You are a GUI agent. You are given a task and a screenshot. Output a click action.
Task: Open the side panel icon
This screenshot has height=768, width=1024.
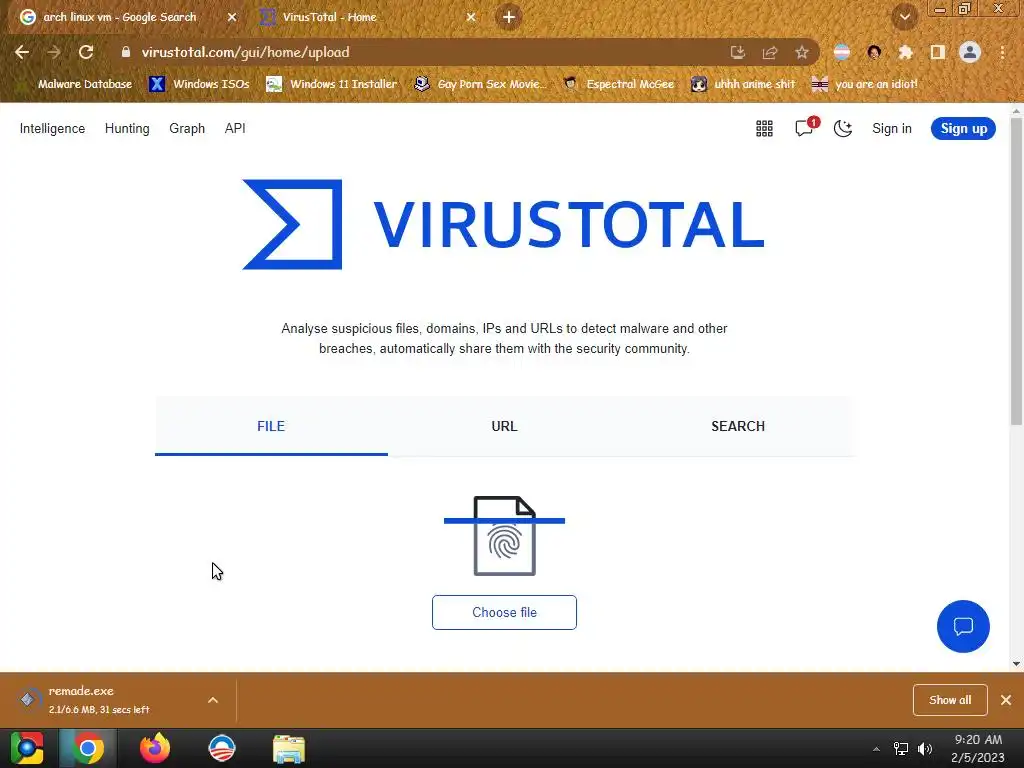pyautogui.click(x=938, y=52)
